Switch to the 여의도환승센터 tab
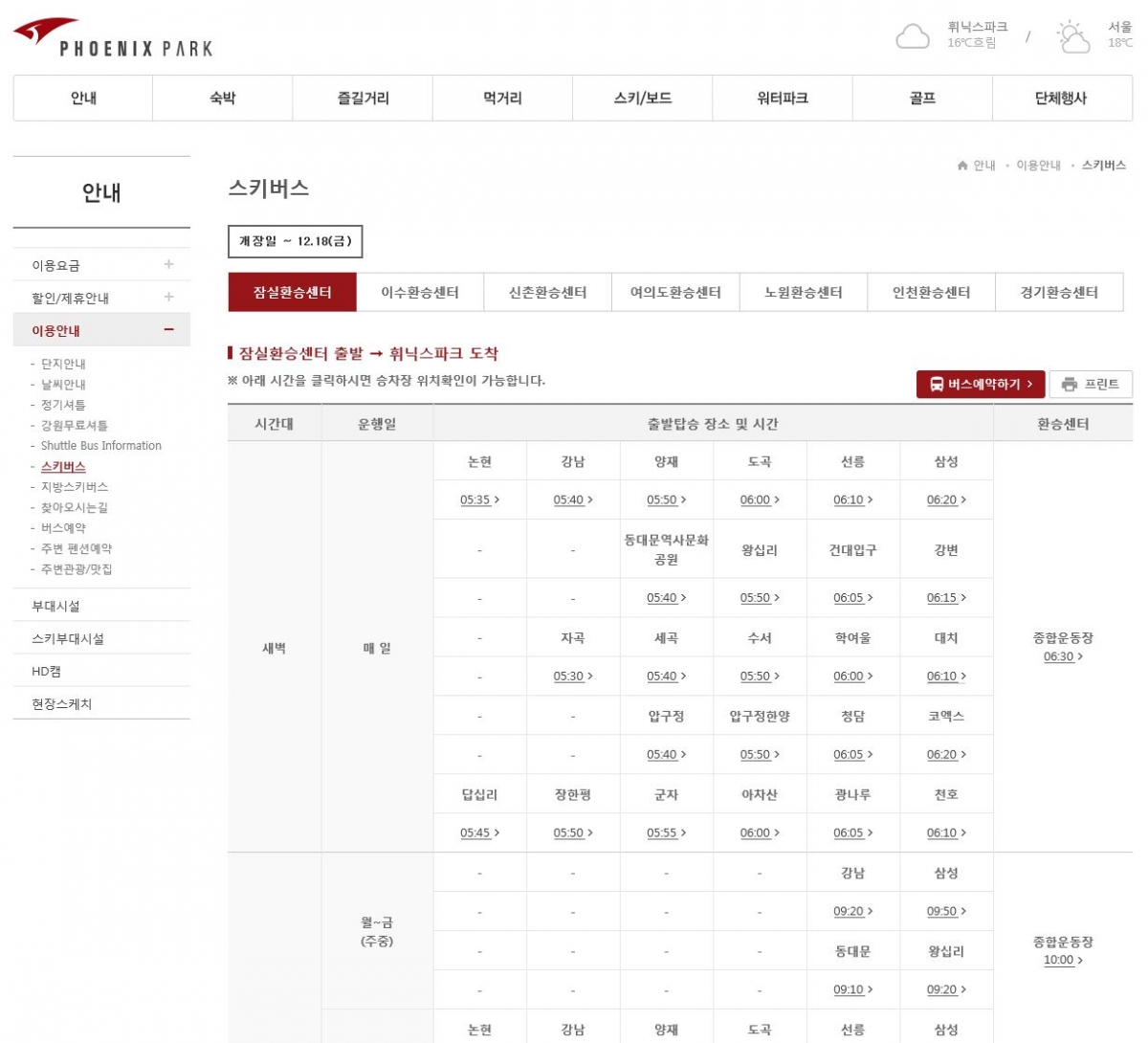1148x1043 pixels. click(x=675, y=293)
